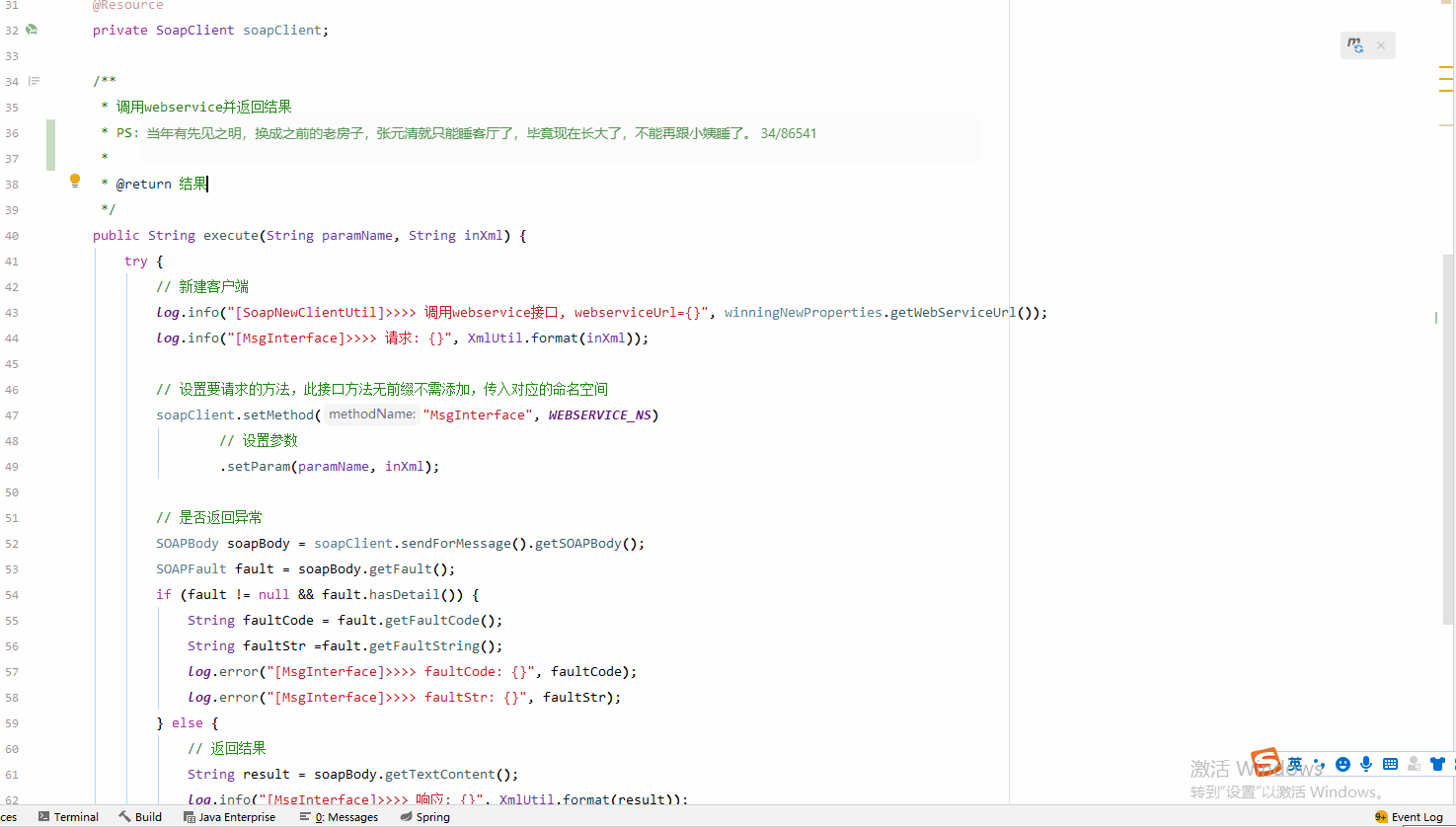Click the hasDetail method call on line 54

[405, 594]
